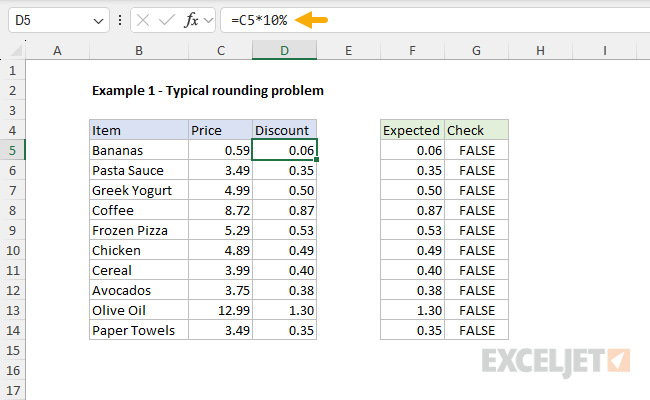Select the 'Bananas' cell

(139, 150)
